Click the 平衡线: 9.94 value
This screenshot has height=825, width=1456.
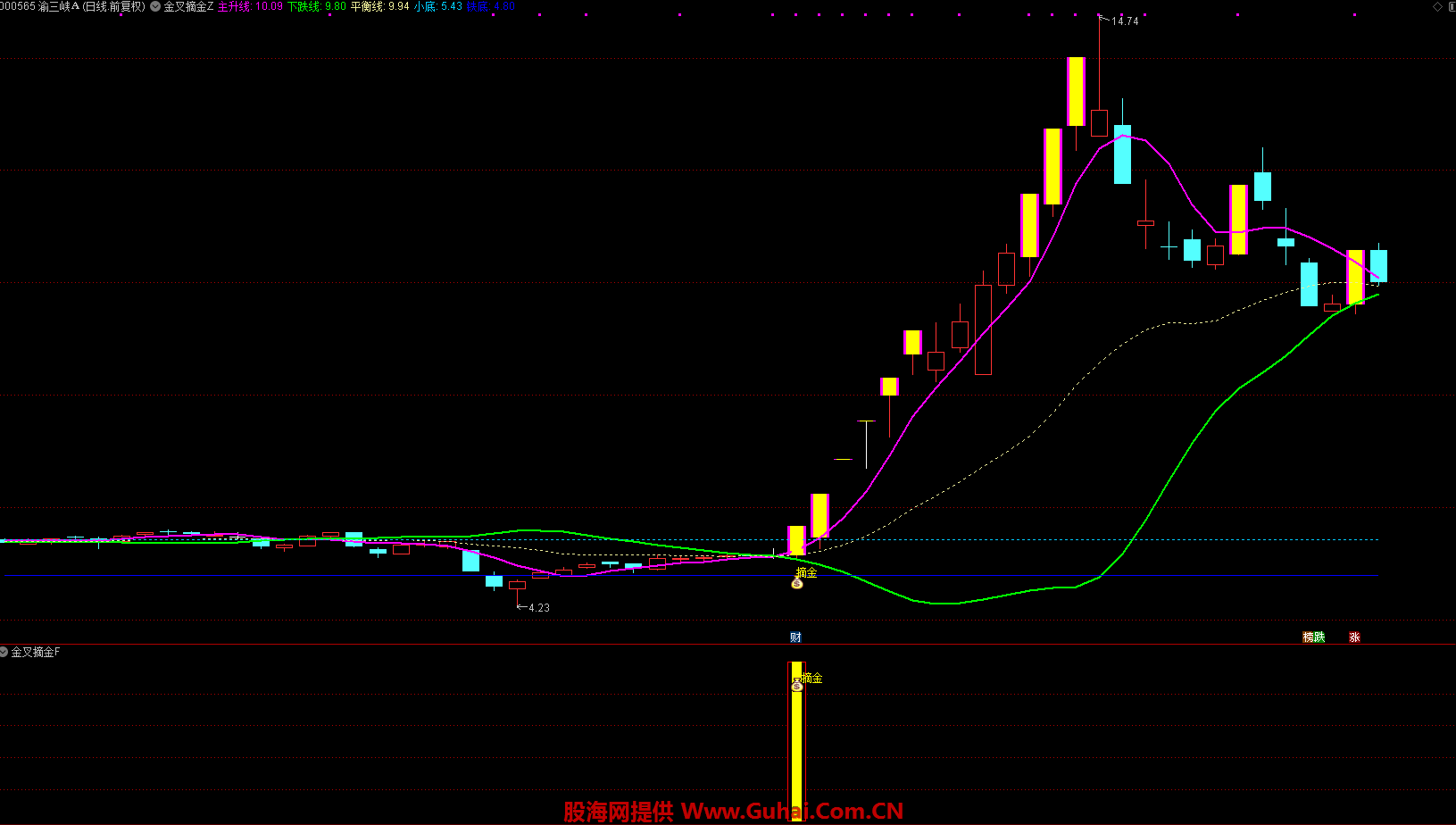[380, 6]
